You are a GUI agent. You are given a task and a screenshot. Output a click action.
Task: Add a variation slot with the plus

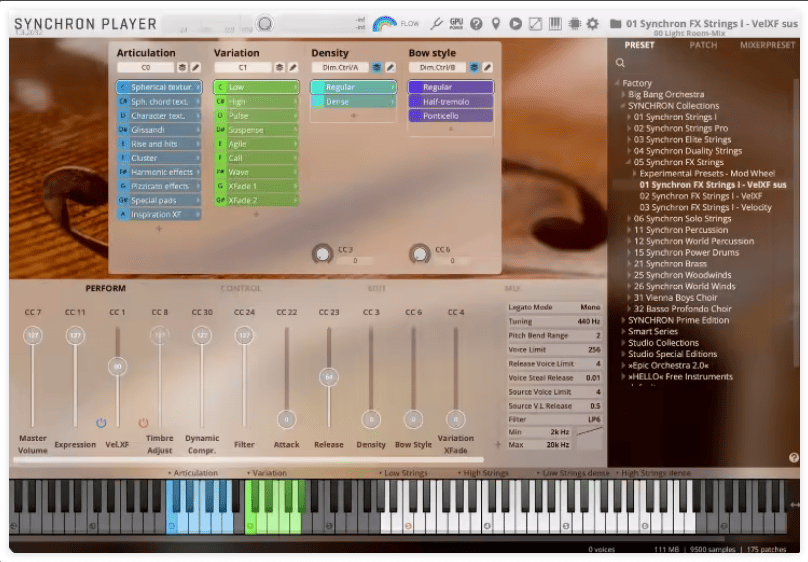[x=256, y=214]
